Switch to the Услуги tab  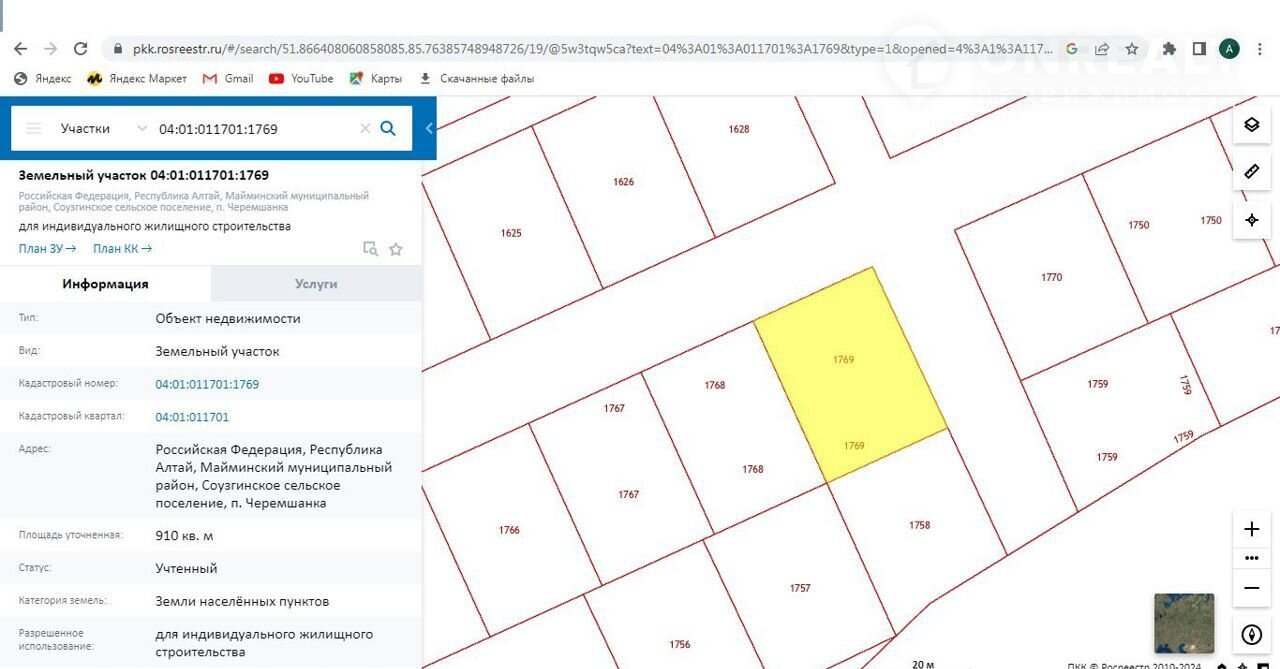316,284
